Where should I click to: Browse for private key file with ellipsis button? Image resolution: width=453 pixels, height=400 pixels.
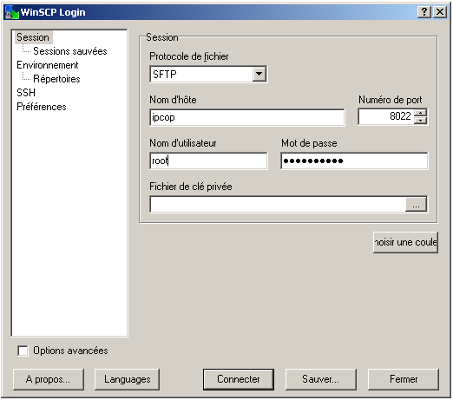click(416, 205)
